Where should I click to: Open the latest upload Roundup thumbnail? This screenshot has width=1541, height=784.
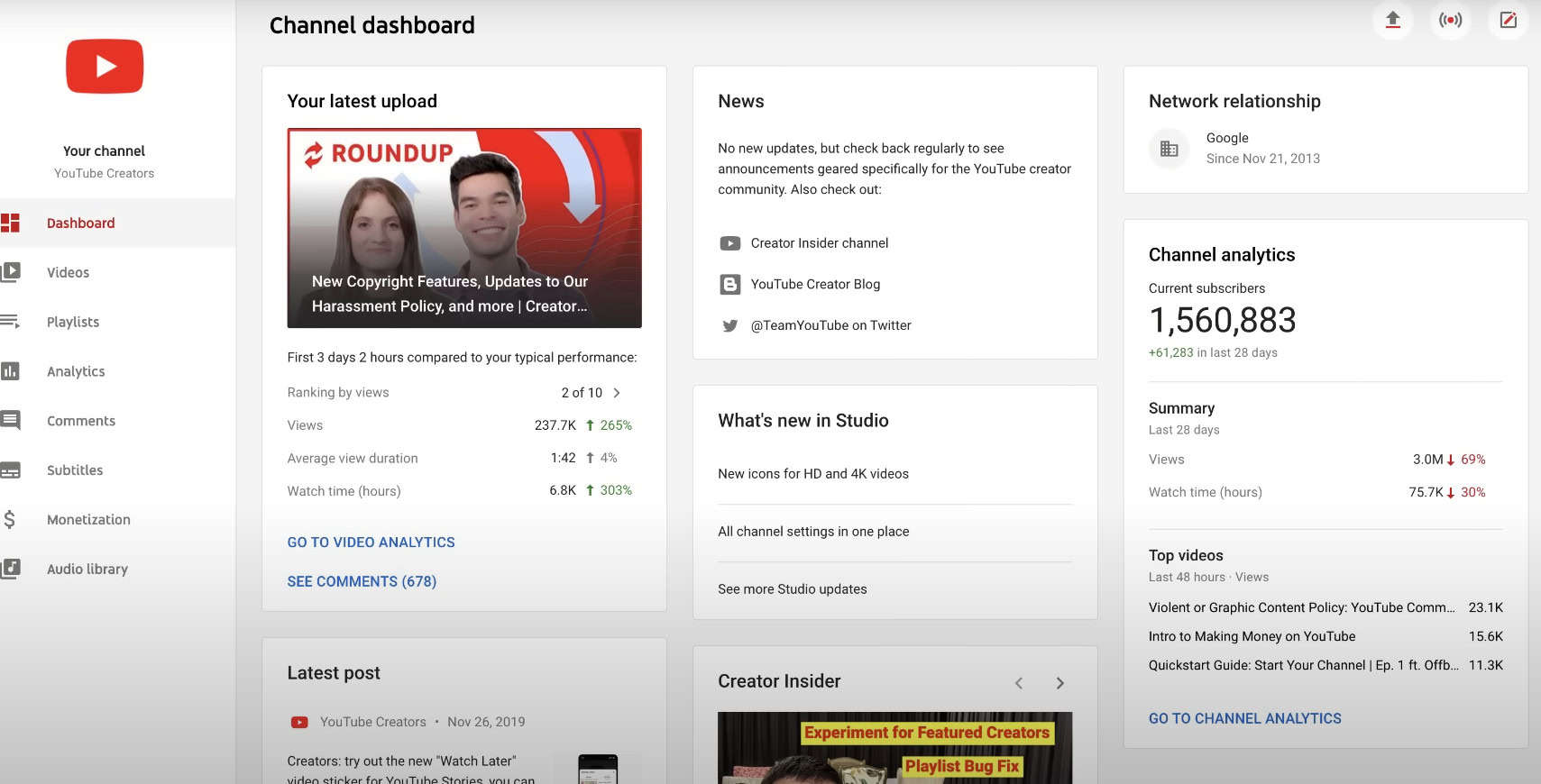[x=464, y=228]
